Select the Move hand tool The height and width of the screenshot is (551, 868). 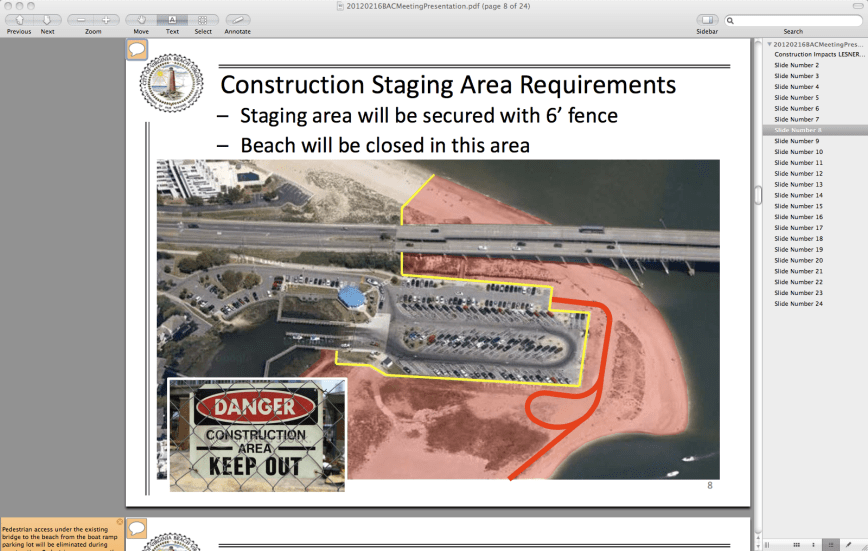coord(141,20)
